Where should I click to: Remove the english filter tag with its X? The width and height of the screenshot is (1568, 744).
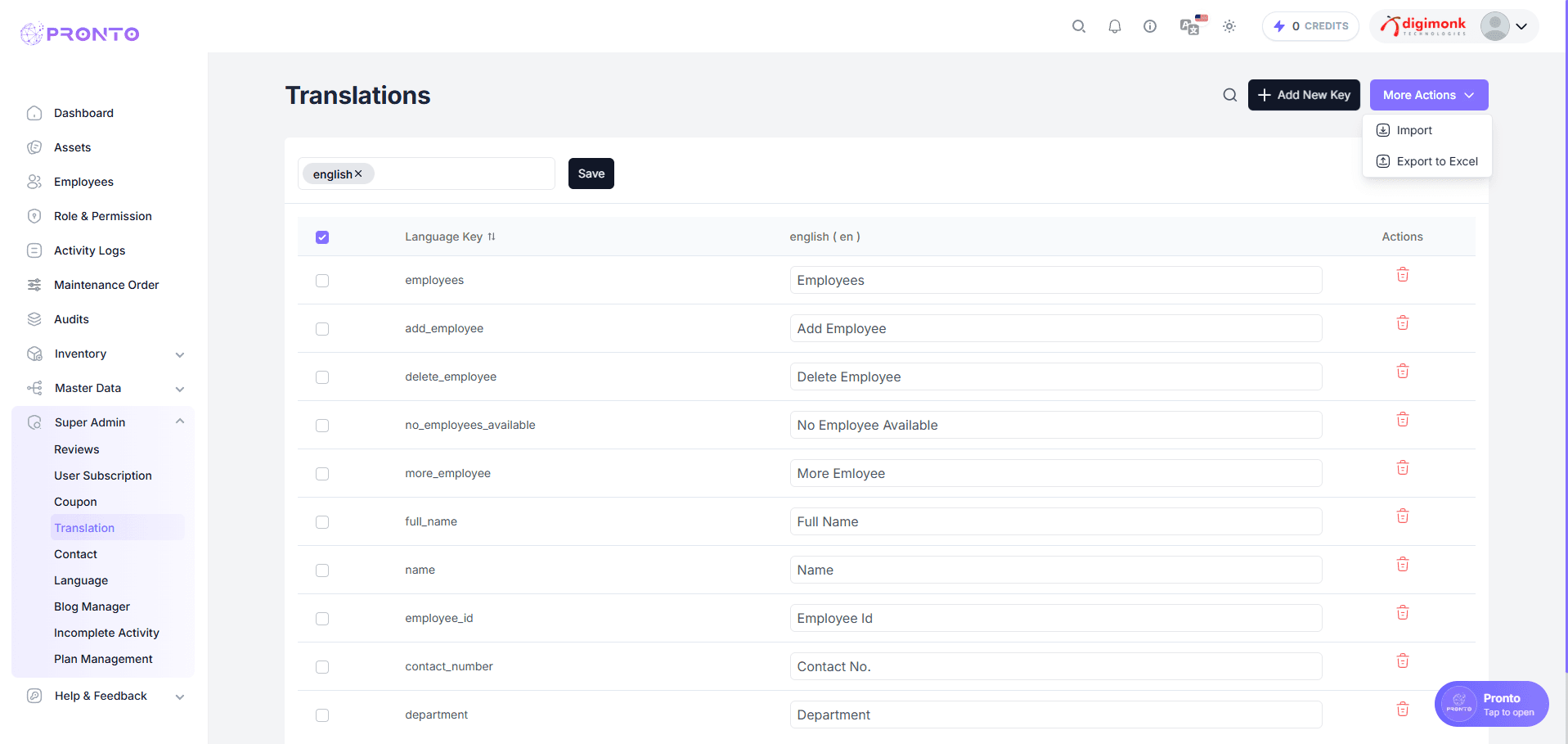(x=358, y=174)
